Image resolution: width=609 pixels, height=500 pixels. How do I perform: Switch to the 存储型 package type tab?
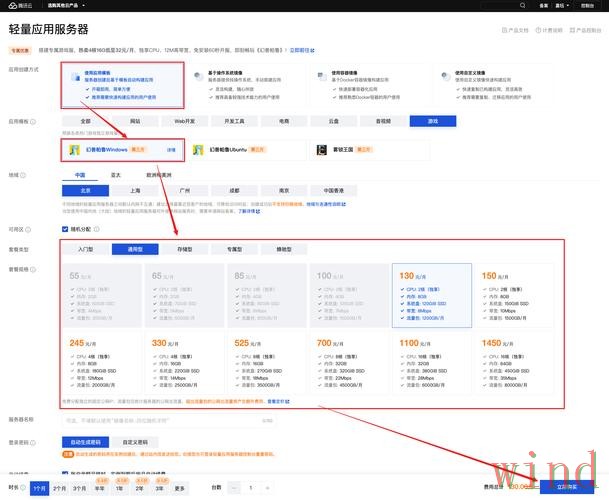[x=187, y=248]
